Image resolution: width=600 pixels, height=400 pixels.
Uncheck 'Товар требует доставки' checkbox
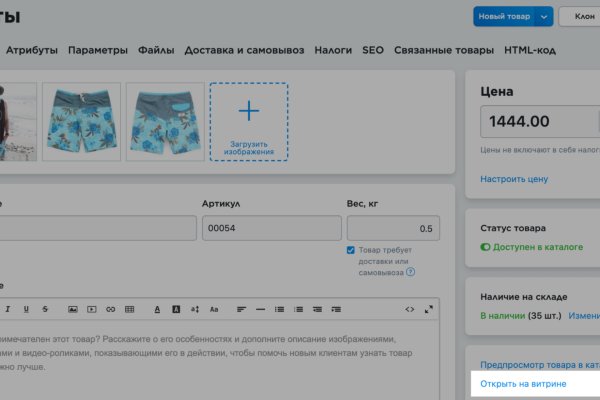tap(350, 250)
